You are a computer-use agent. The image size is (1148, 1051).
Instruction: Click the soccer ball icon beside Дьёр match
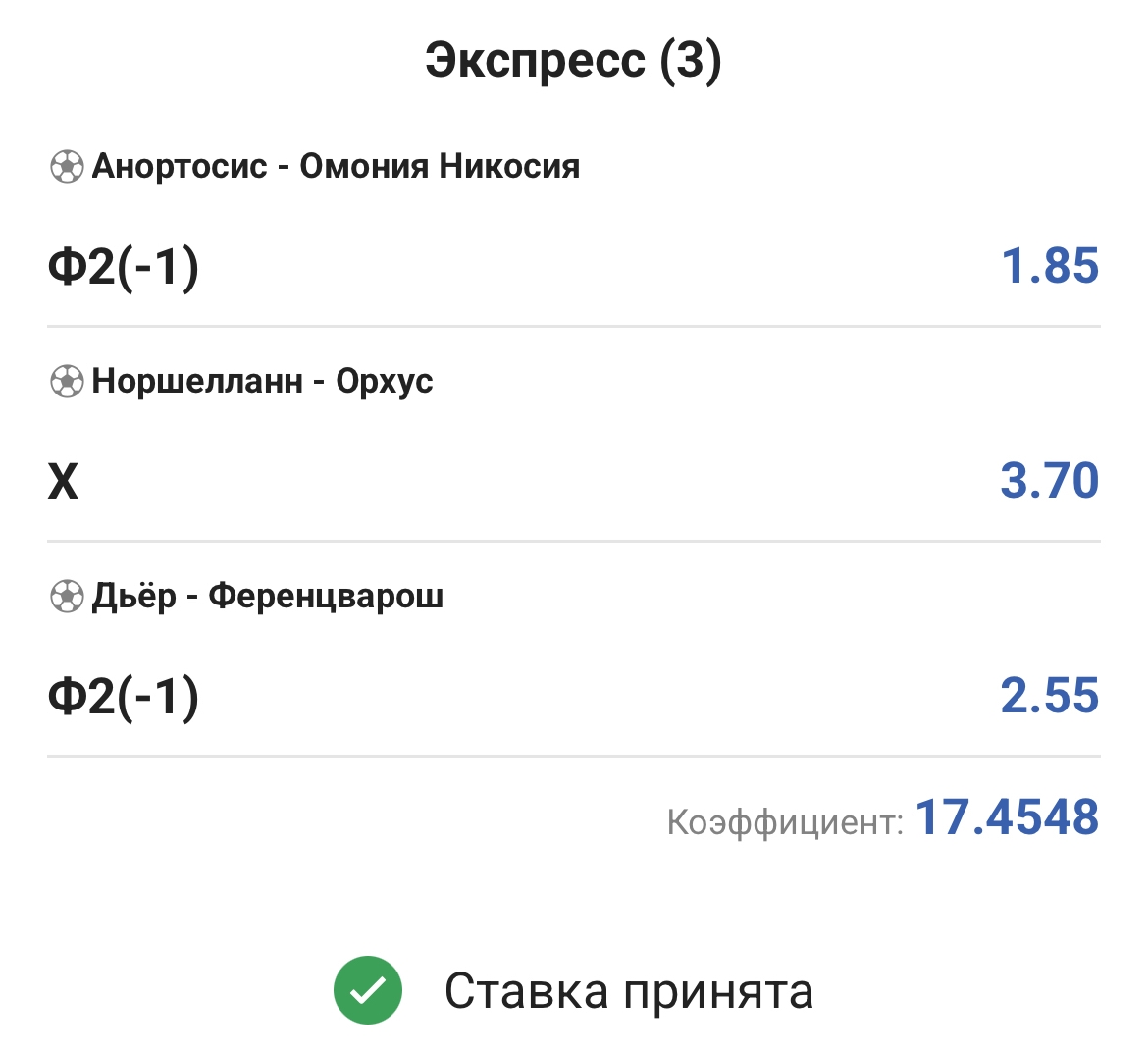coord(67,596)
